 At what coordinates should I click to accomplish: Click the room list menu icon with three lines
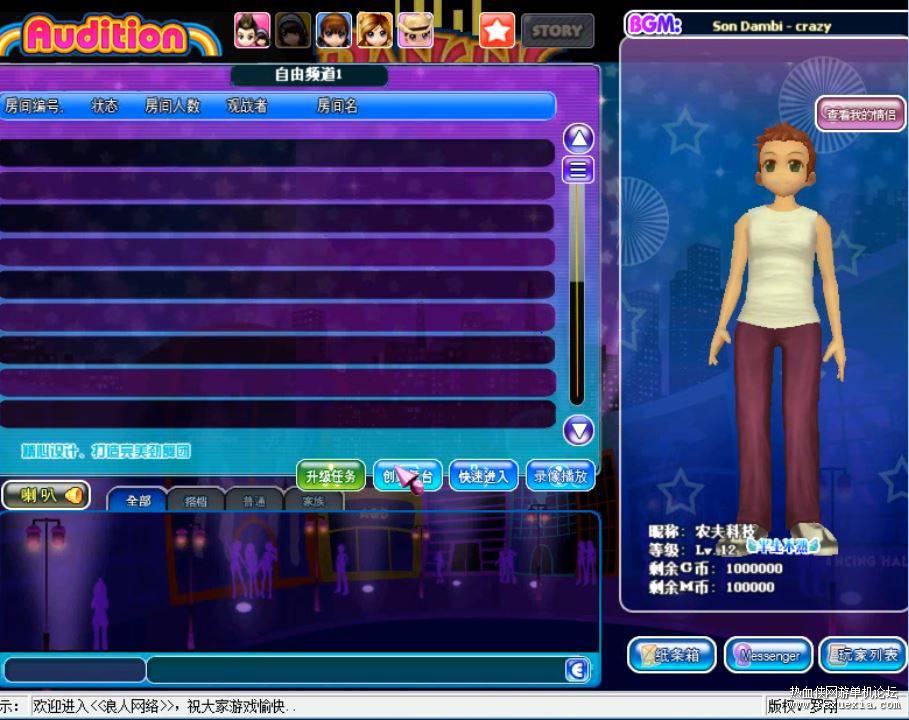[x=578, y=169]
